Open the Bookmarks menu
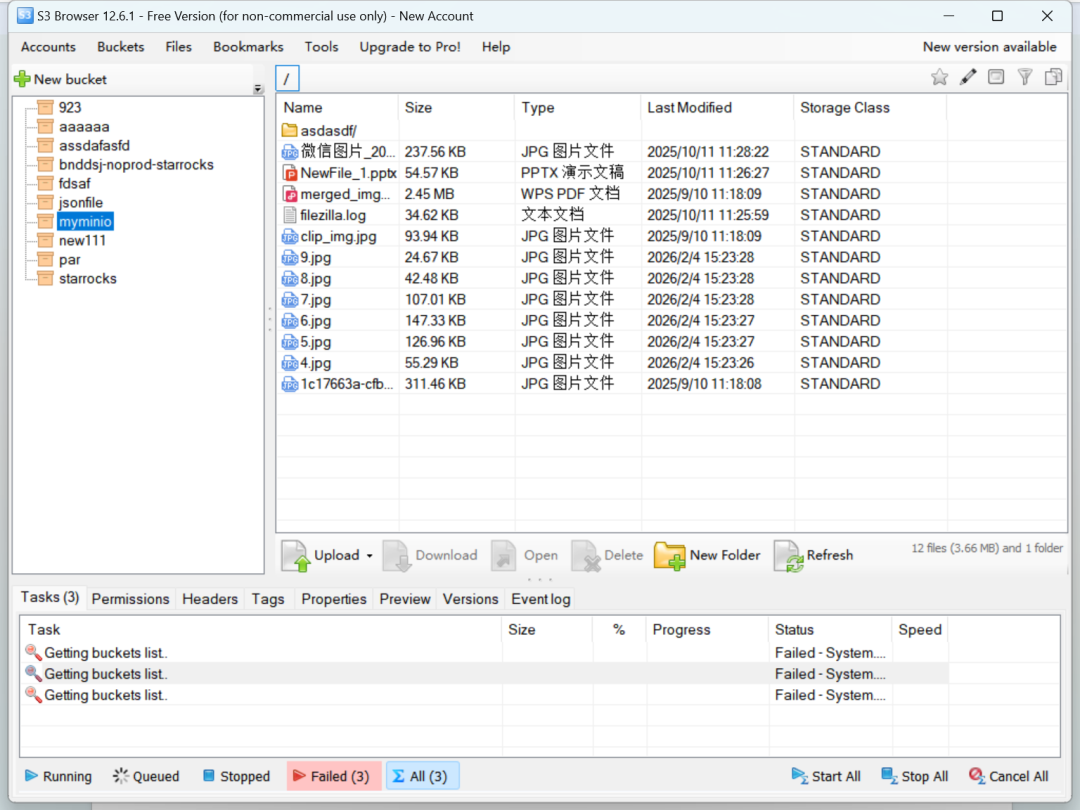Screen dimensions: 1080x810 (248, 47)
